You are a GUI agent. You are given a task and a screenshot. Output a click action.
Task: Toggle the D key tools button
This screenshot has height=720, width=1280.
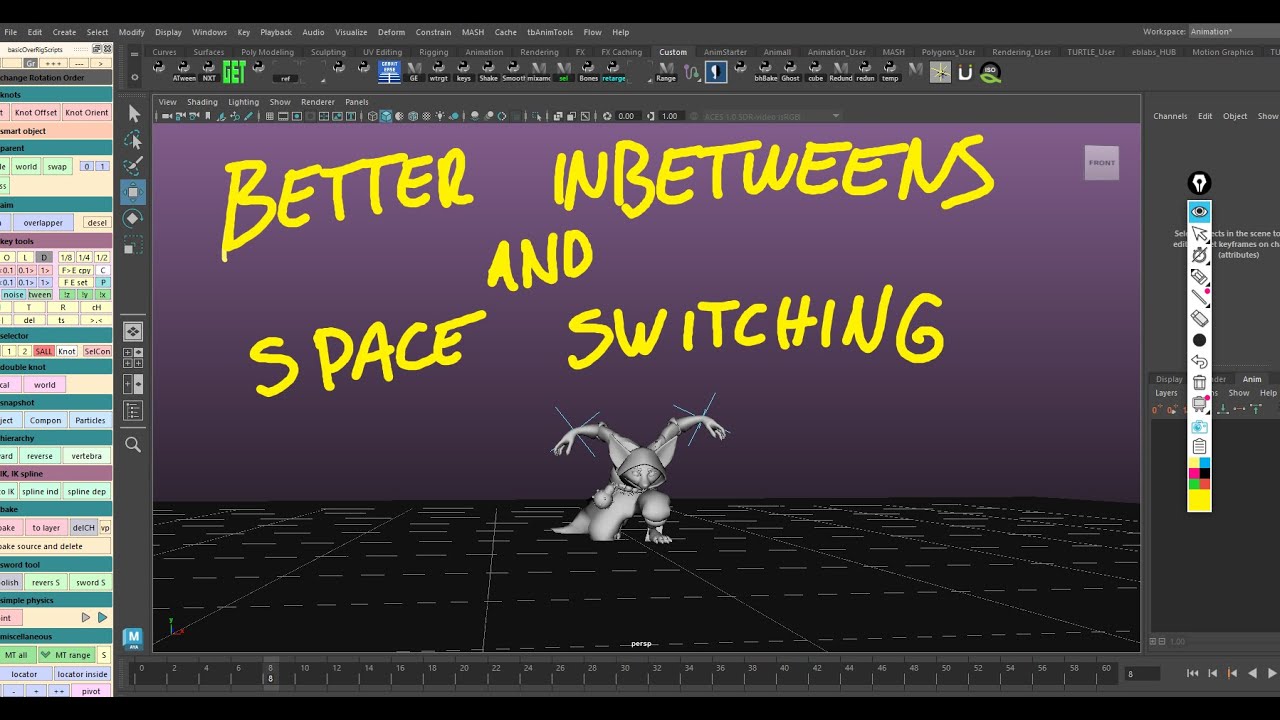tap(43, 257)
